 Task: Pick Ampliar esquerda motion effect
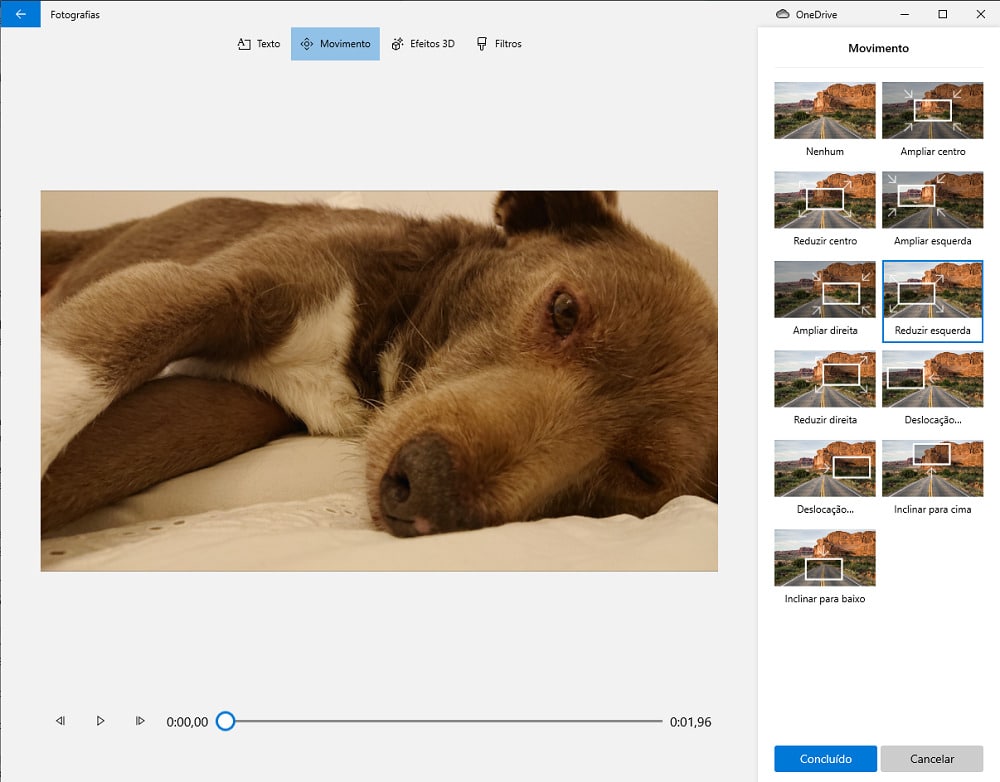[932, 200]
